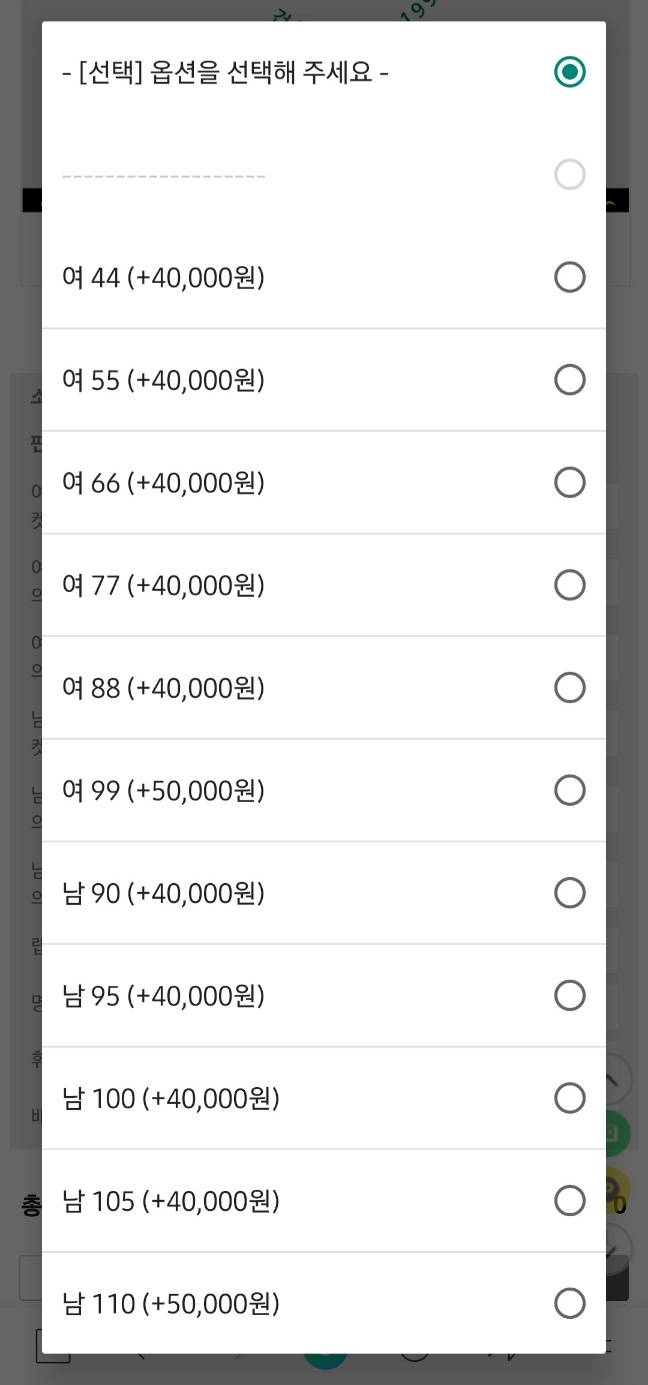Pick the '남 110 (+50,000원)' option
Viewport: 648px width, 1385px height.
tap(569, 1303)
